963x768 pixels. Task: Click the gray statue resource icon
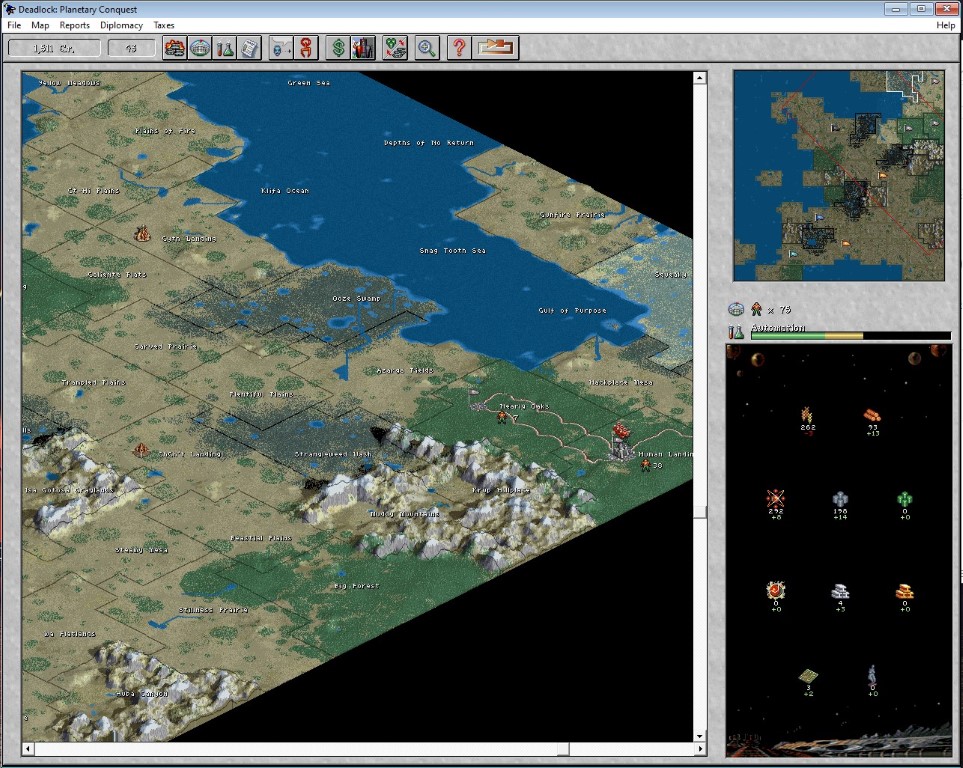coord(872,673)
